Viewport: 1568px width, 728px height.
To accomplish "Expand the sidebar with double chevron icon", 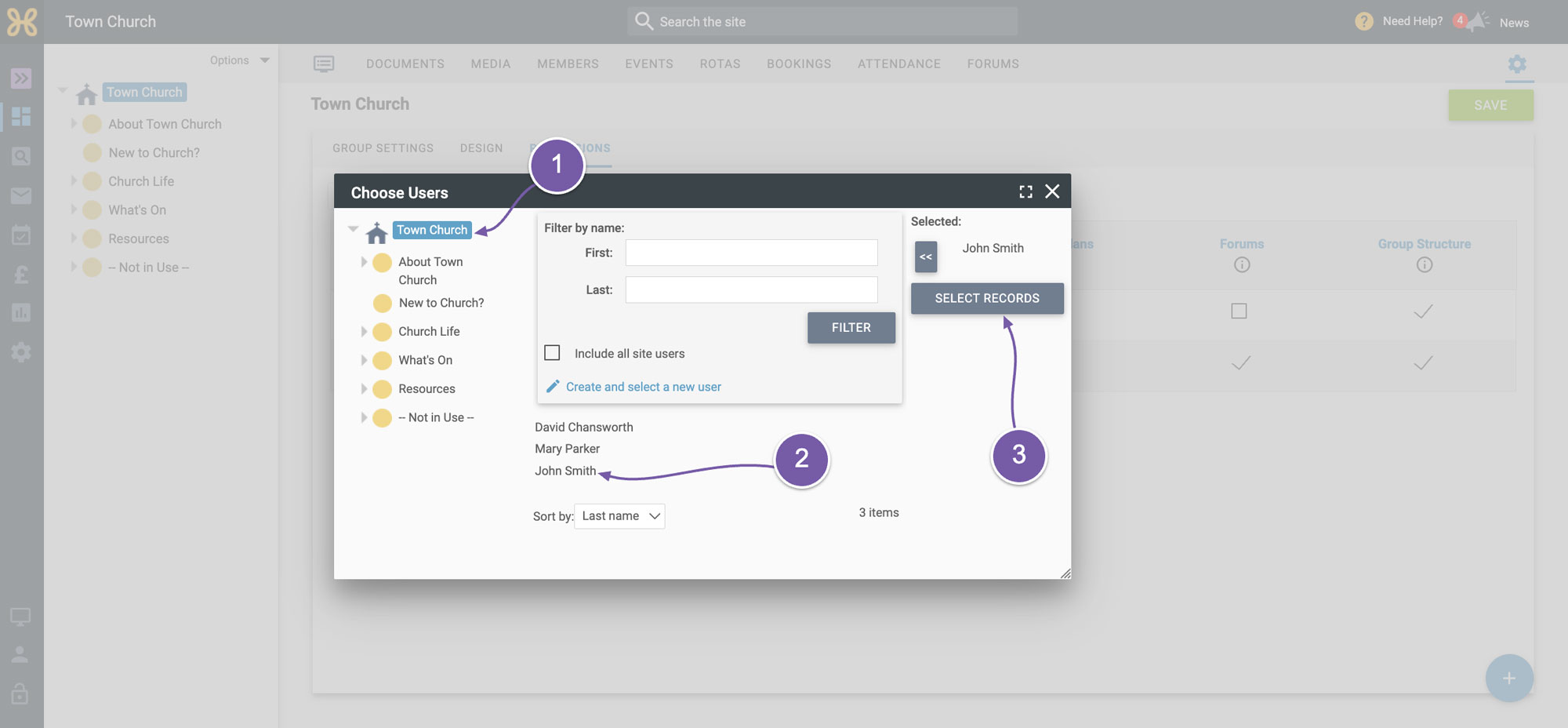I will tap(21, 78).
